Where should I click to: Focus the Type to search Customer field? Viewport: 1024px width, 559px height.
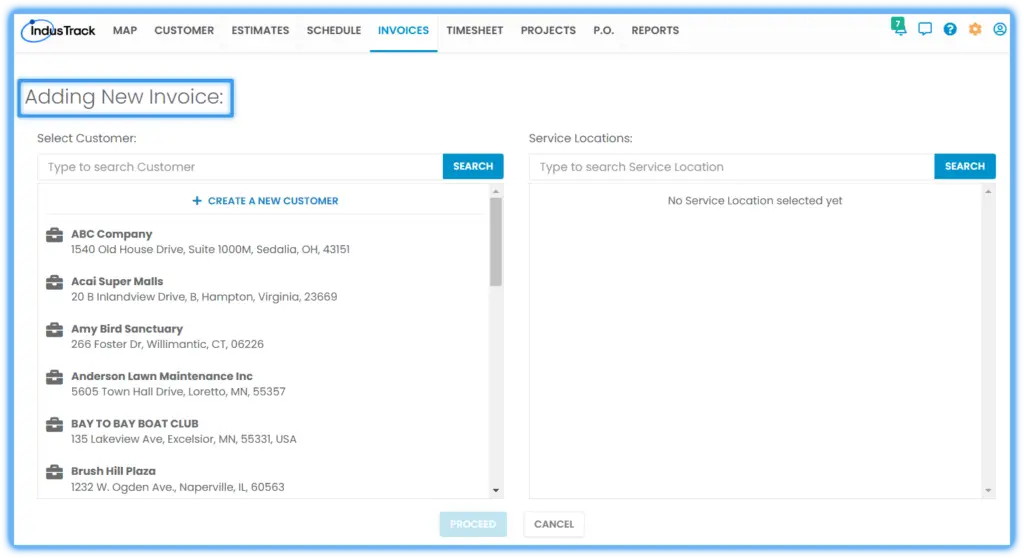click(x=240, y=167)
